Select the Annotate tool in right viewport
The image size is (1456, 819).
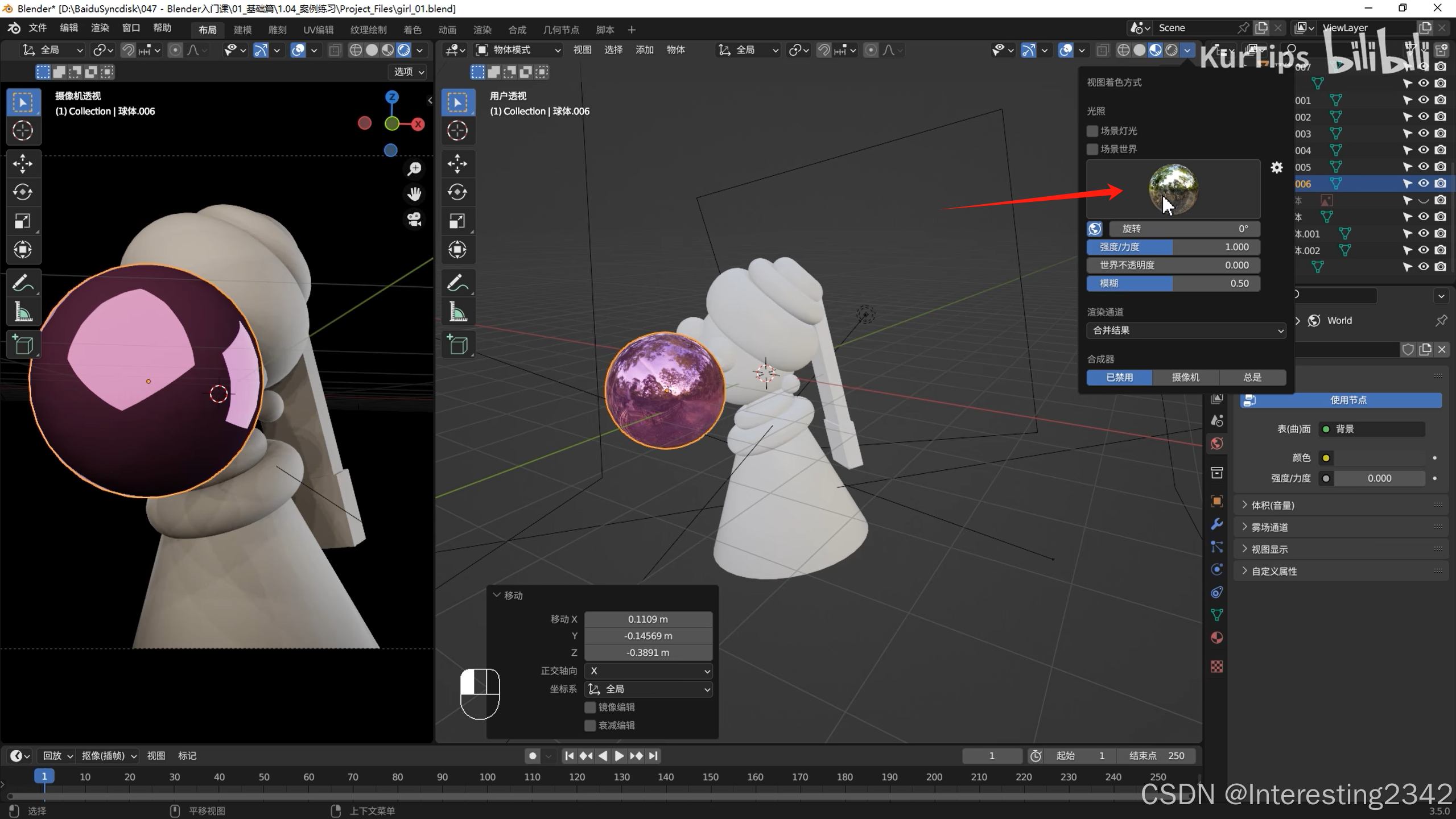[457, 283]
